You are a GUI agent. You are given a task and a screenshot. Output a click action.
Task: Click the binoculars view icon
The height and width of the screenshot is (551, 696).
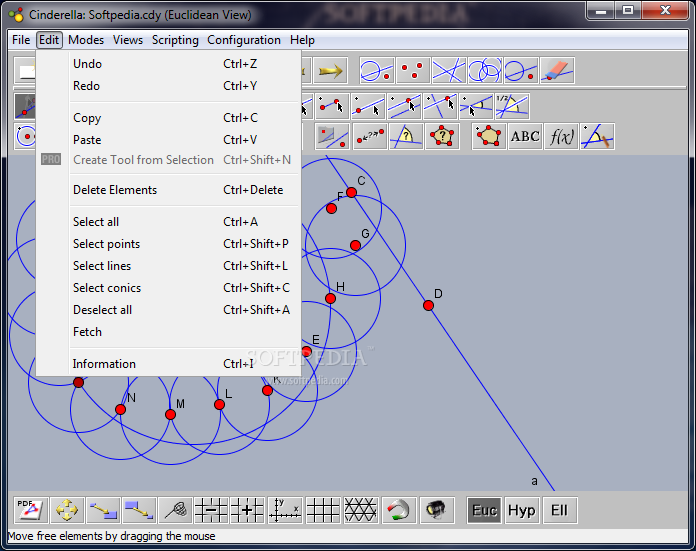[437, 510]
